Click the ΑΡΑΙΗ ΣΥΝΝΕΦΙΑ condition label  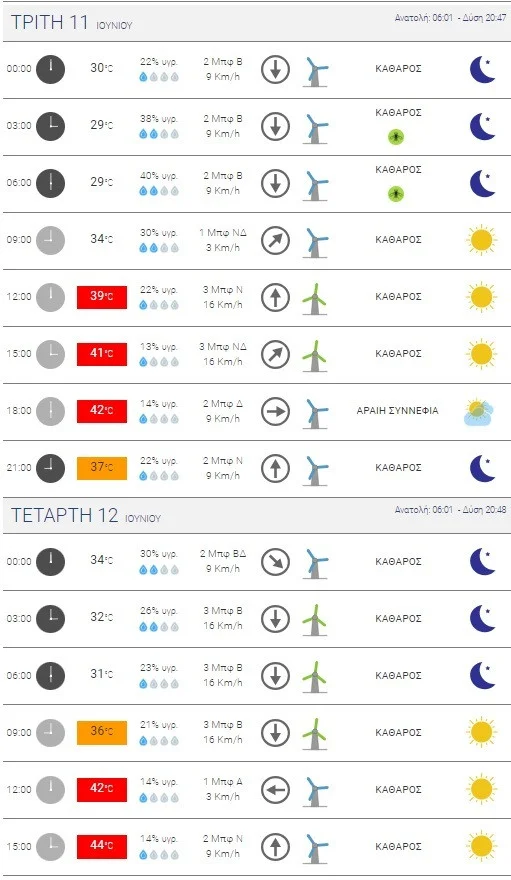click(x=398, y=411)
